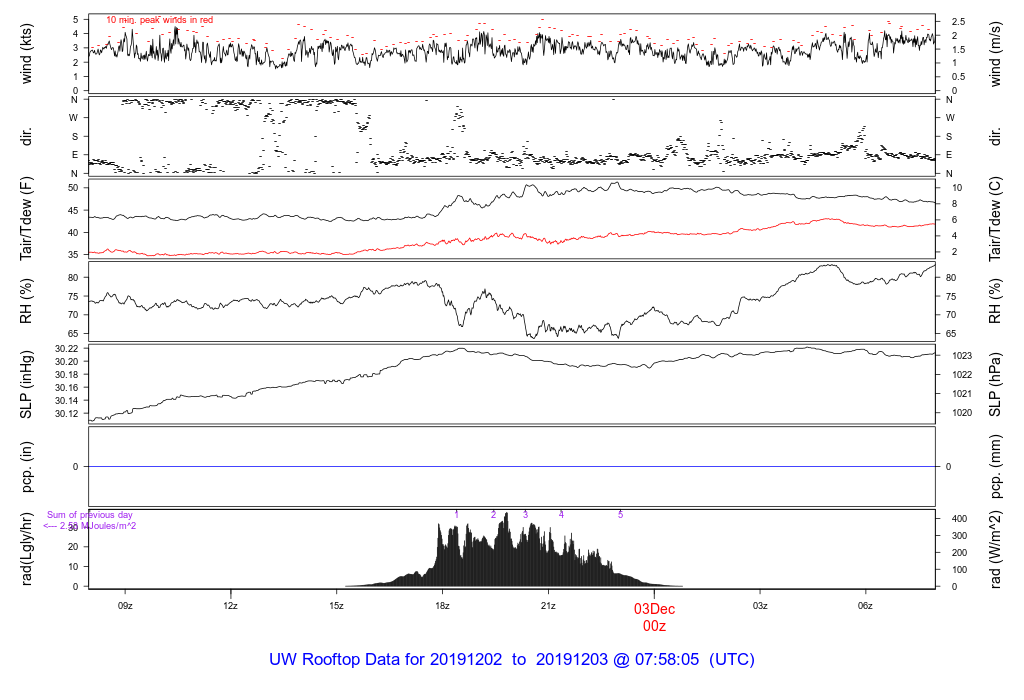Click the '10 min. peak winds in red' legend text
Screen dimensions: 1024x700
[x=159, y=20]
